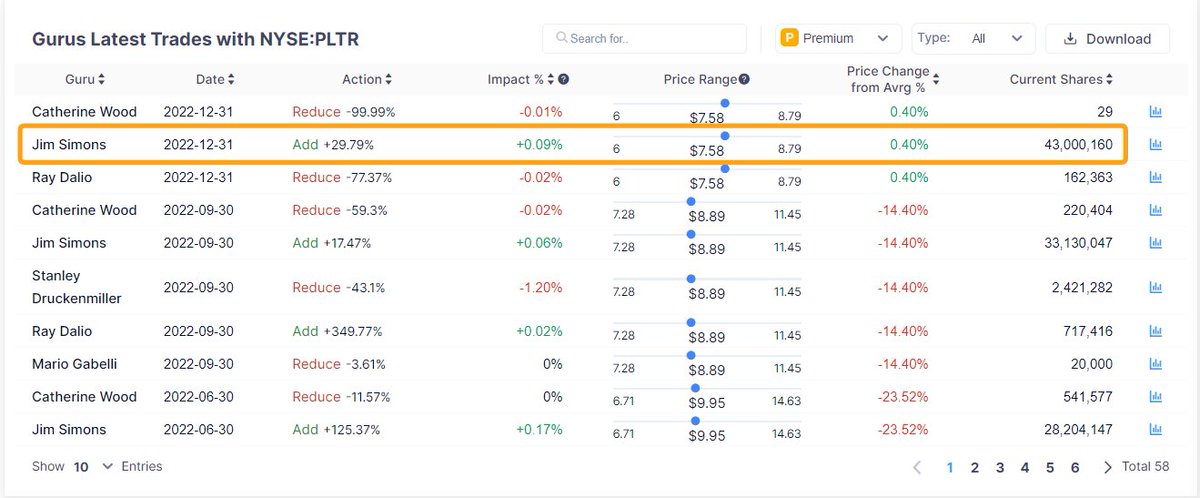Click 'Add +349.77%' action cell
Image resolution: width=1200 pixels, height=498 pixels.
[337, 331]
